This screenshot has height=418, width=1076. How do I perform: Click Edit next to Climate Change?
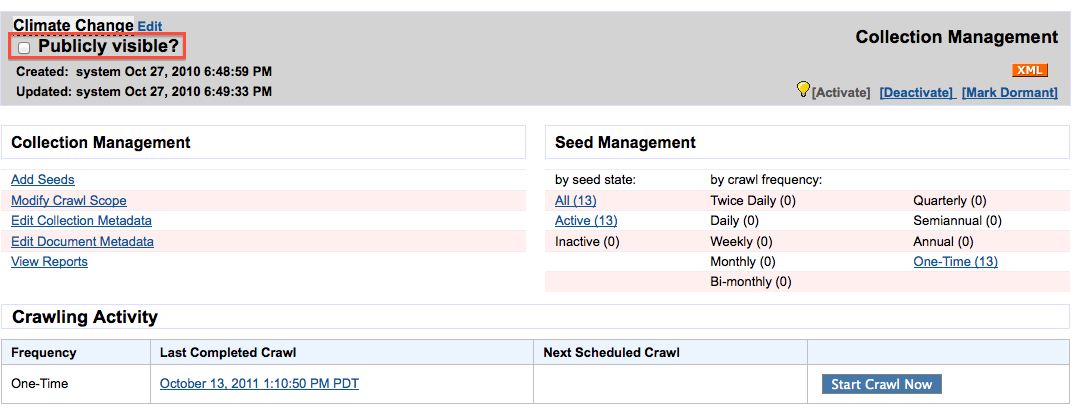point(150,26)
